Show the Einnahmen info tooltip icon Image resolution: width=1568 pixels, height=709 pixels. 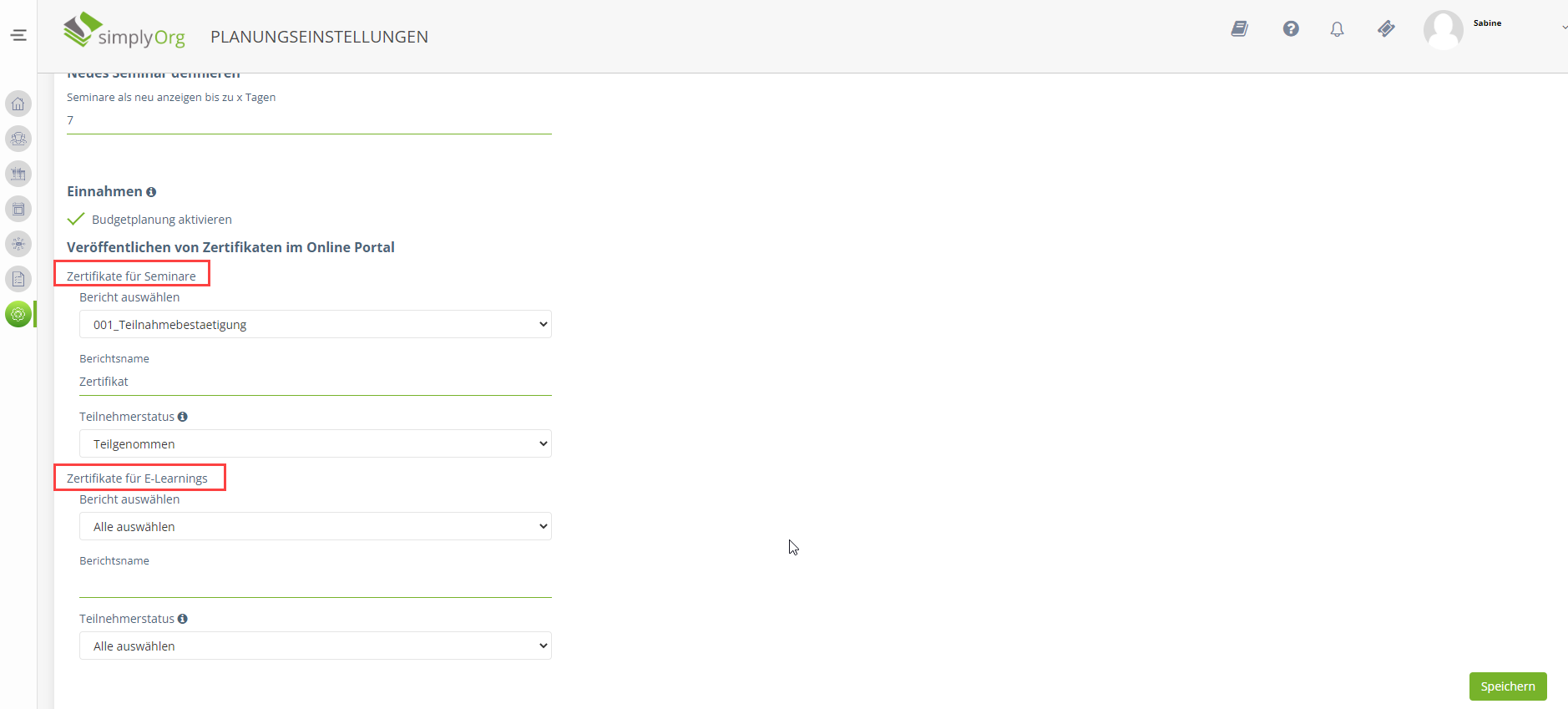pyautogui.click(x=151, y=192)
